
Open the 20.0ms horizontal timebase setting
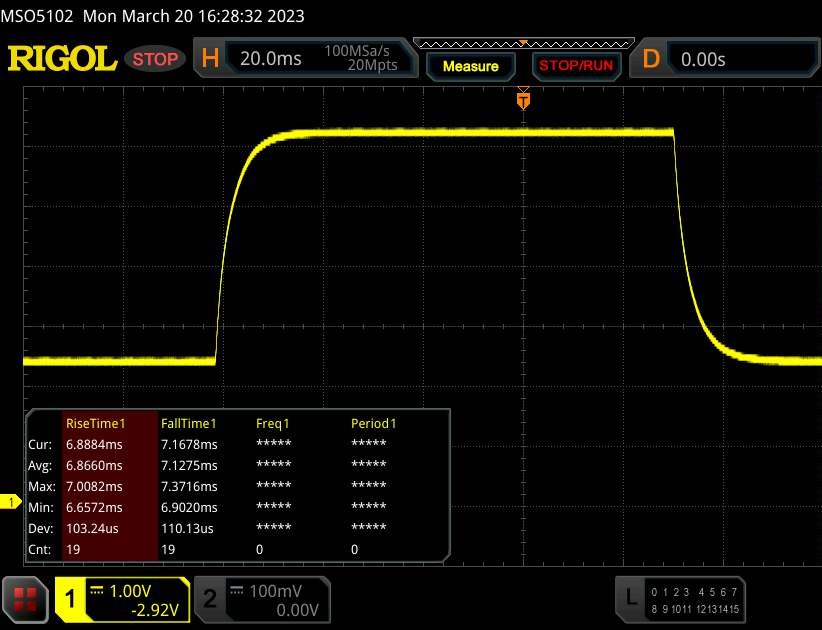coord(271,59)
